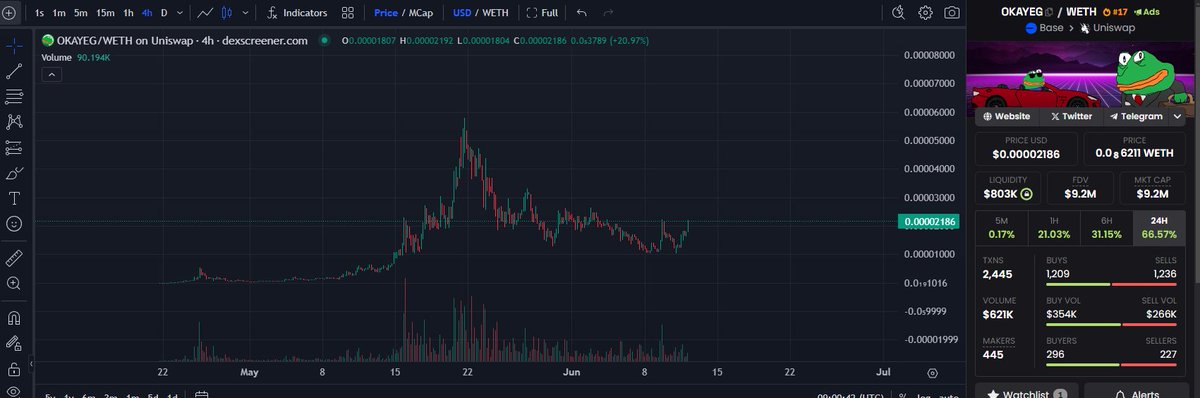Viewport: 1200px width, 398px height.
Task: Select the crosshair cursor tool
Action: click(x=14, y=46)
